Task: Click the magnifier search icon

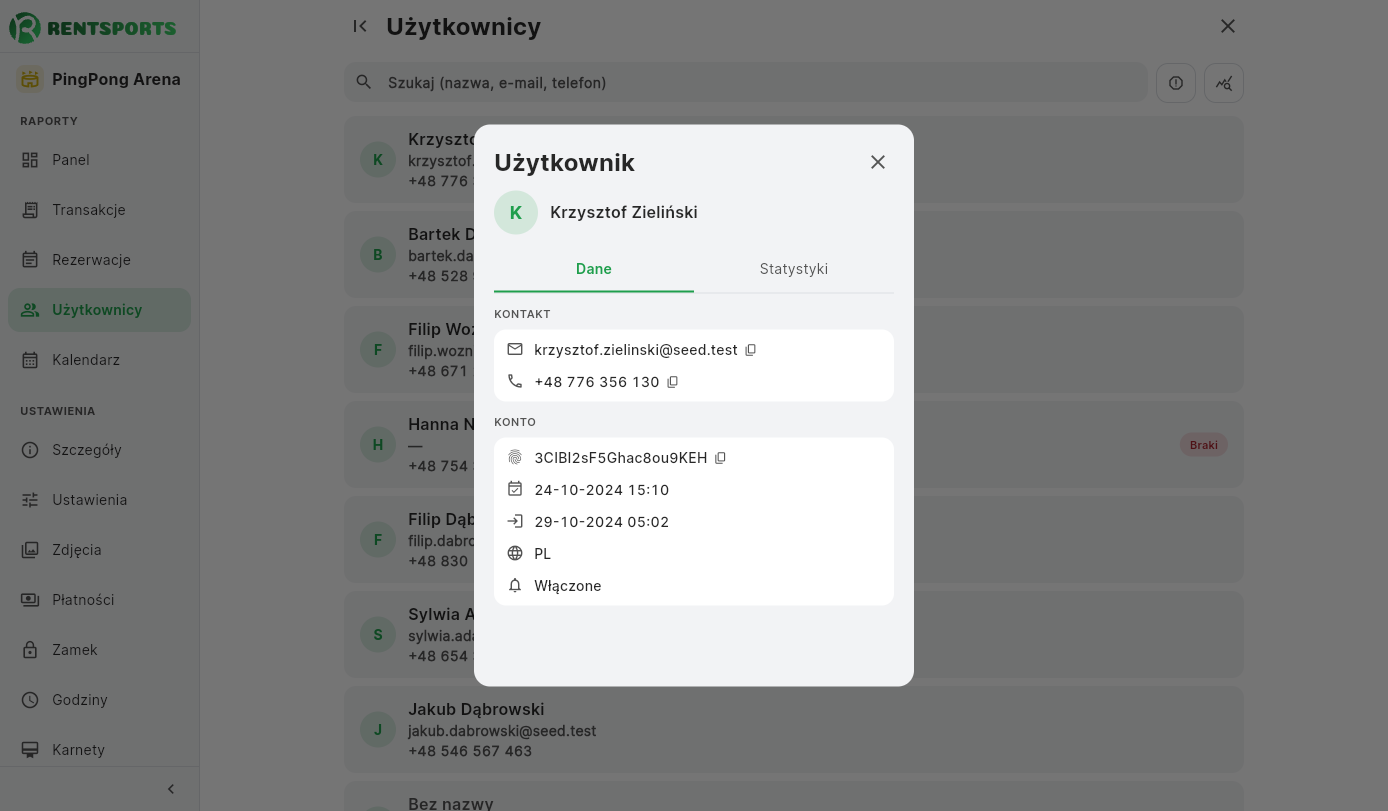Action: coord(364,82)
